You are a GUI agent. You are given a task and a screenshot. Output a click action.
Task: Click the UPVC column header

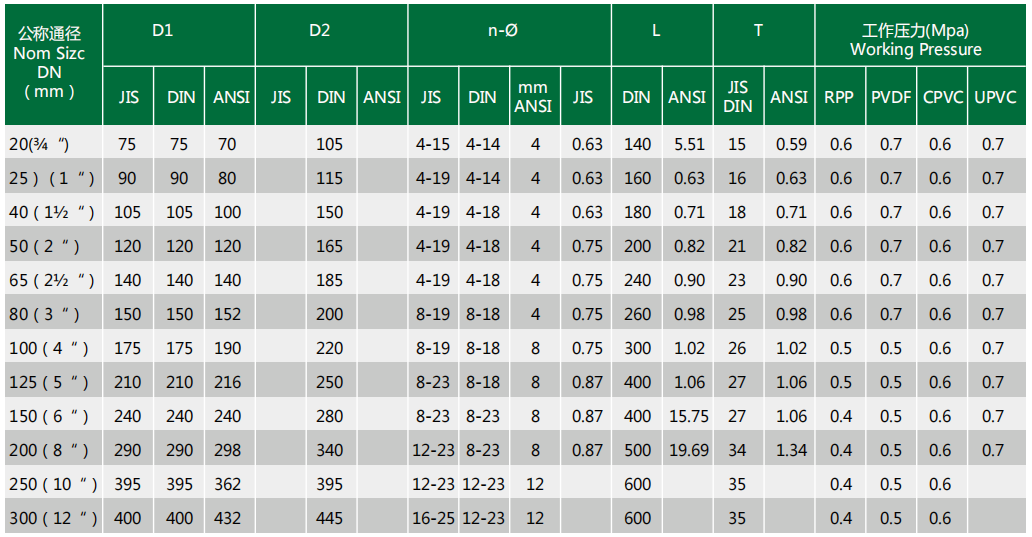click(x=994, y=97)
